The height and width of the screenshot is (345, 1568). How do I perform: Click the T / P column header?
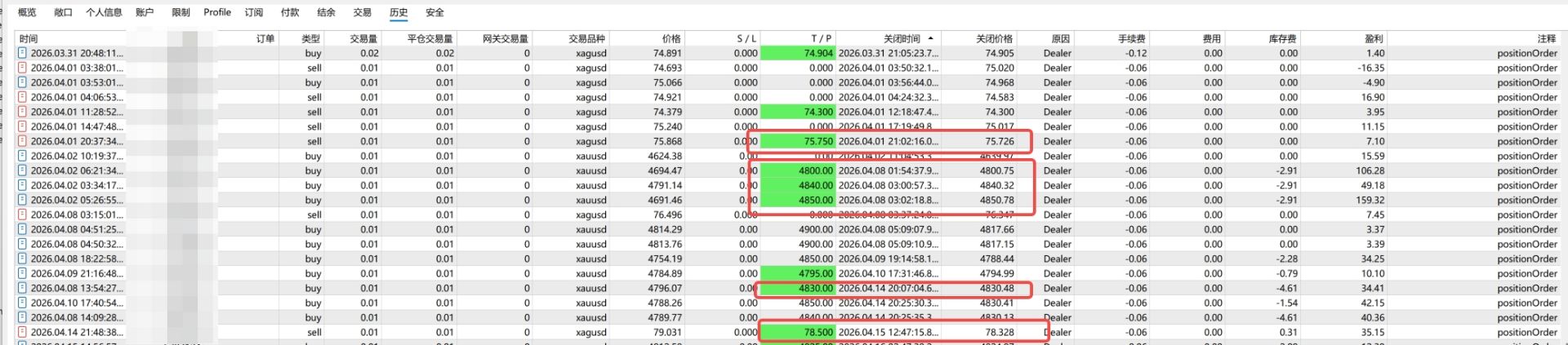coord(822,38)
